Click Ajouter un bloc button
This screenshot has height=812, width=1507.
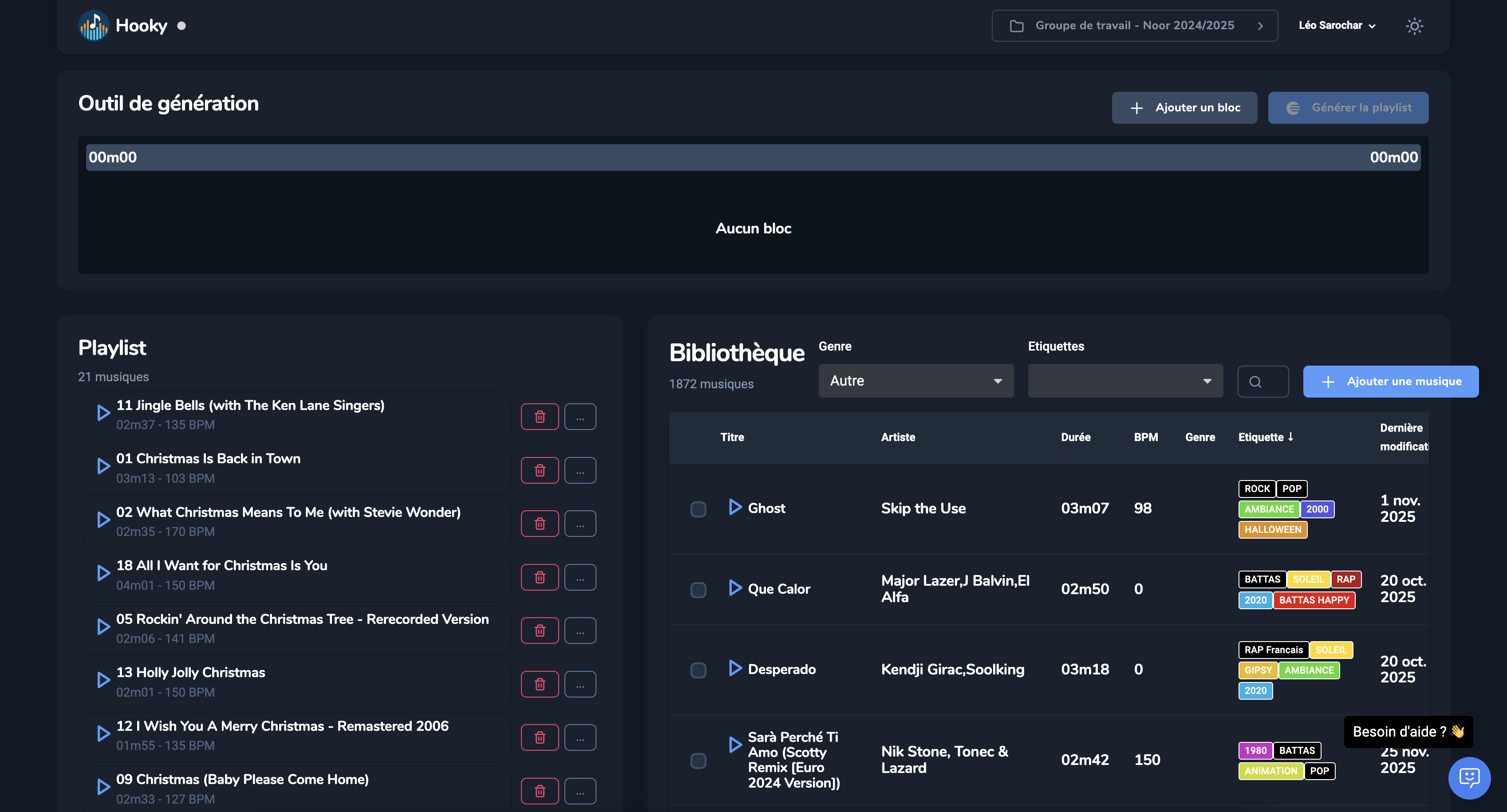[x=1184, y=108]
